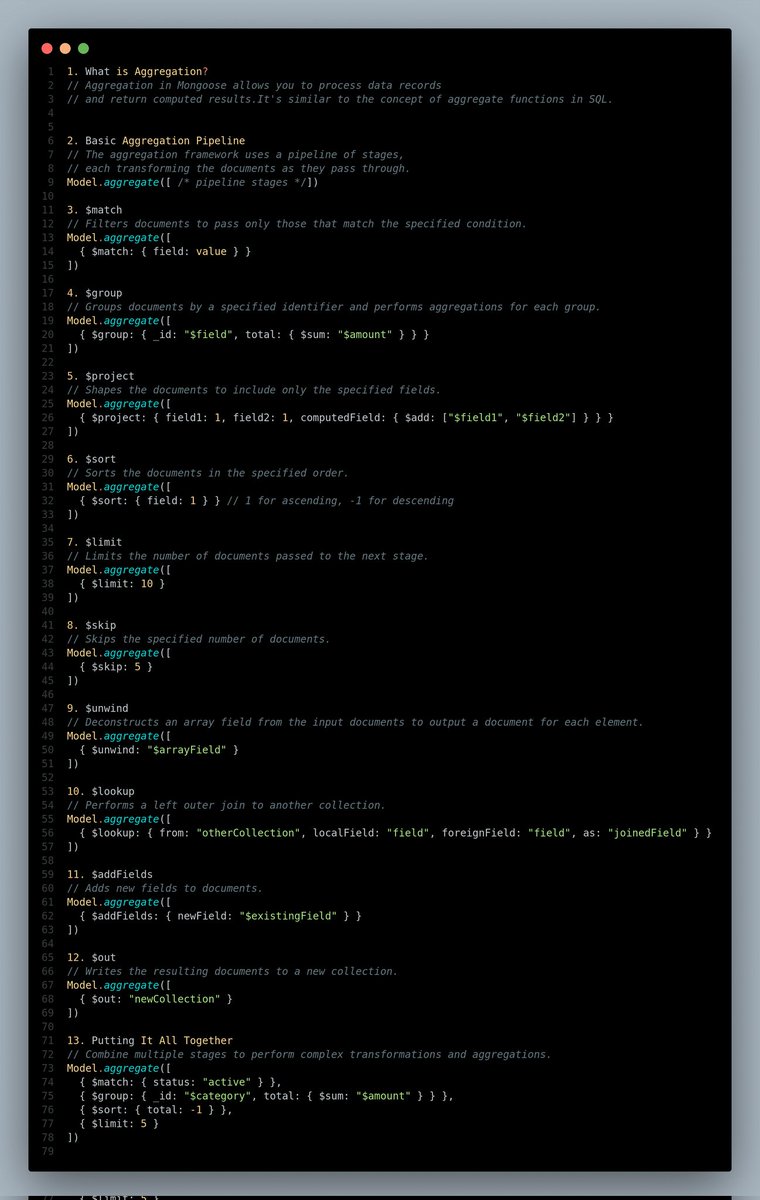
Task: Click the $lookup line with from: "otherCollection"
Action: click(x=395, y=832)
